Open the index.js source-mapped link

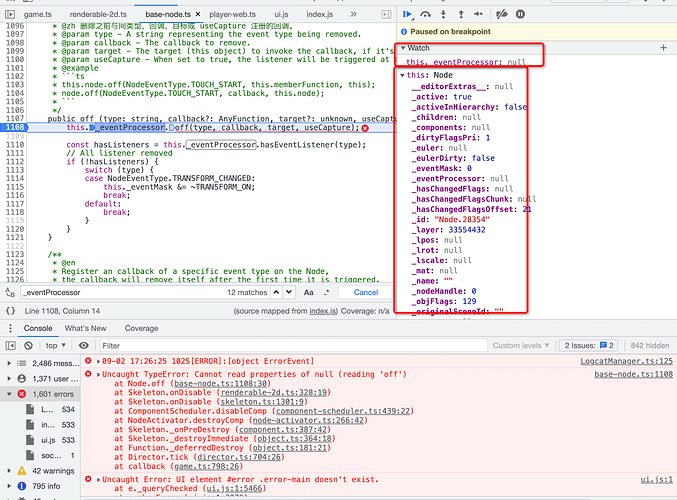pyautogui.click(x=323, y=311)
